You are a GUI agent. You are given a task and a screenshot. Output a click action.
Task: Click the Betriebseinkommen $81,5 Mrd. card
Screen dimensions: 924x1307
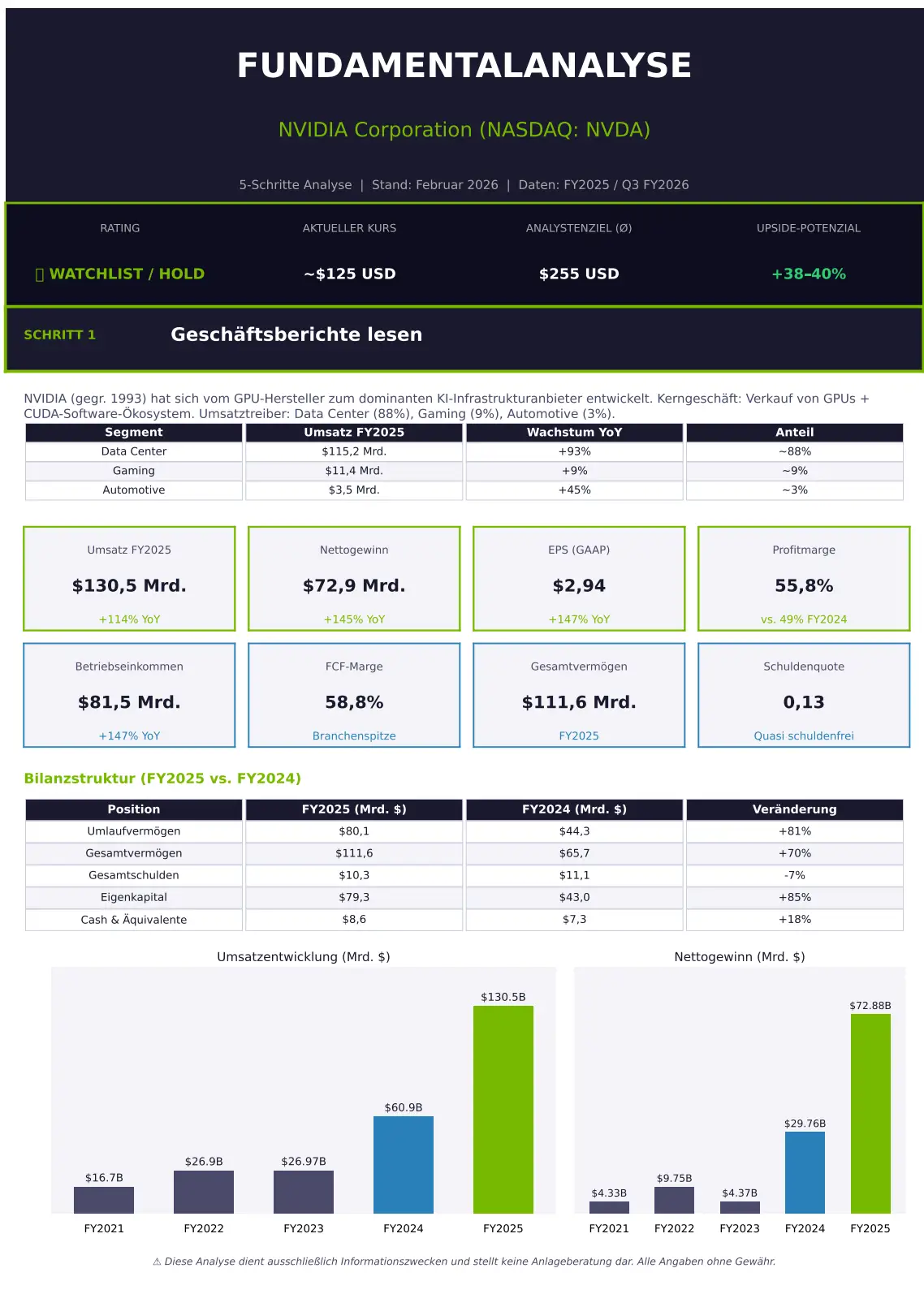[129, 696]
